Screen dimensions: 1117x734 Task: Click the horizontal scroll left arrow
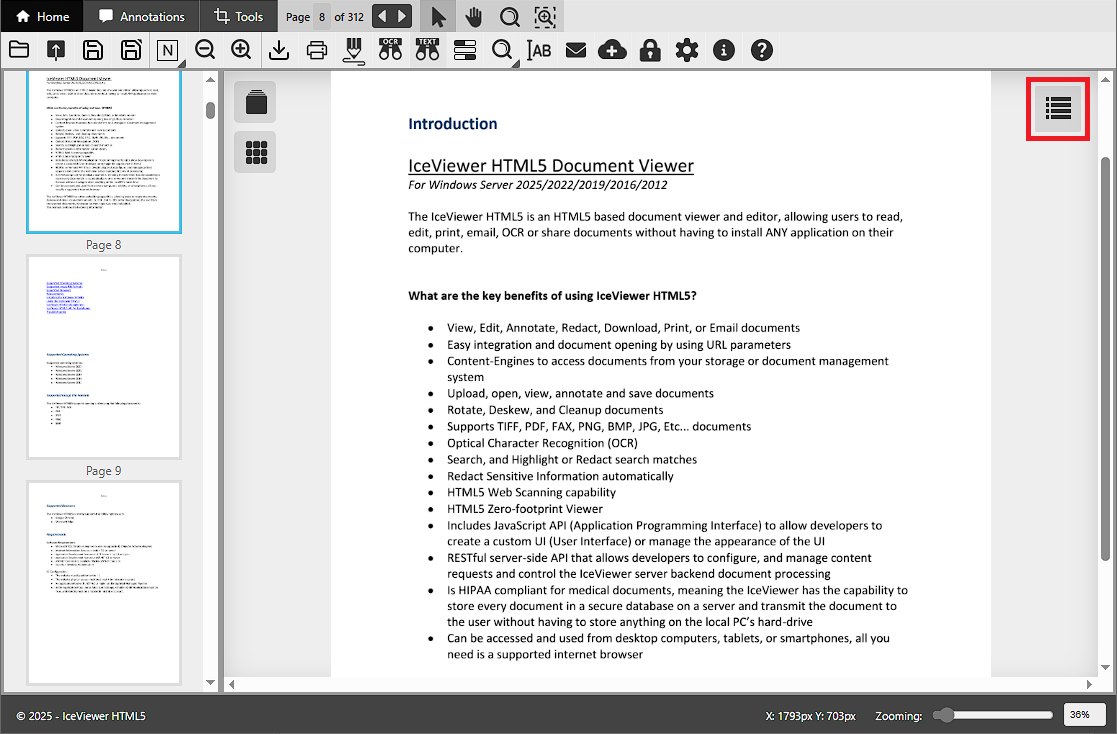coord(232,684)
